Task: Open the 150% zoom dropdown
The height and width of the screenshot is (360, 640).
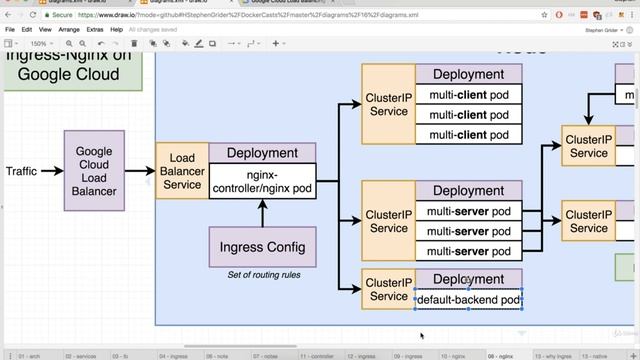Action: coord(41,43)
